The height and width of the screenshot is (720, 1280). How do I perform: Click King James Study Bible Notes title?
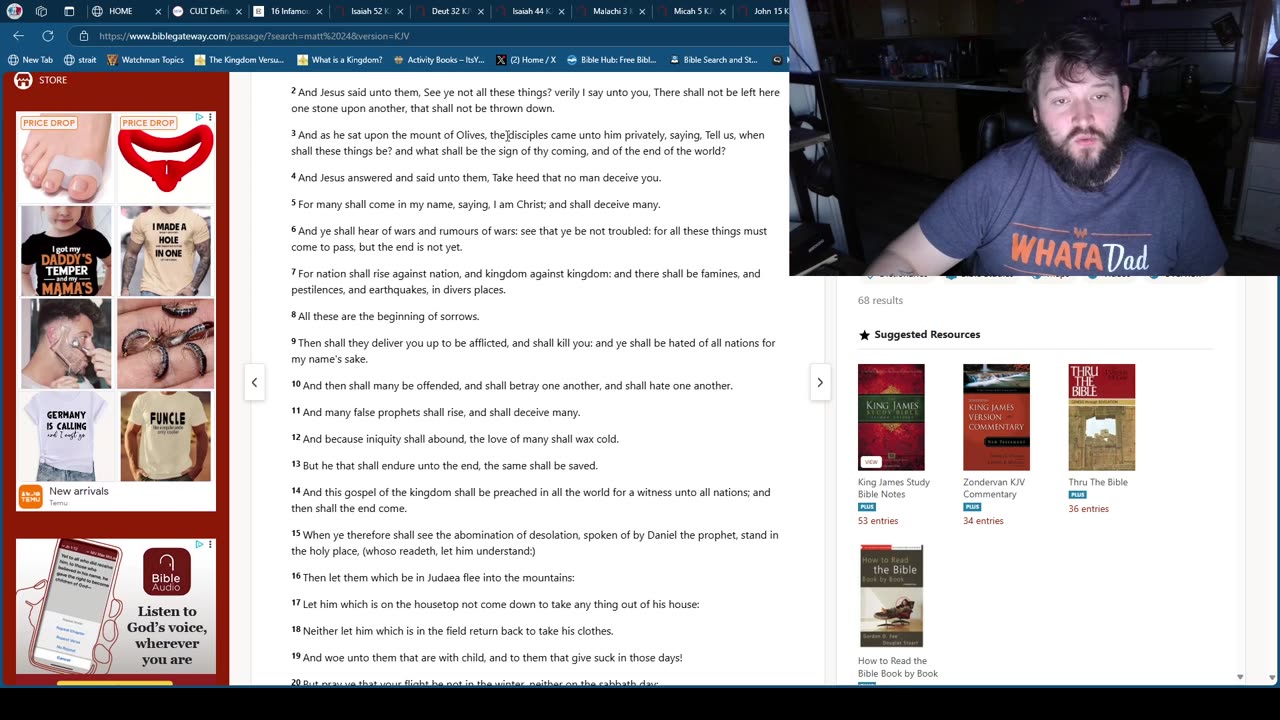(x=894, y=488)
